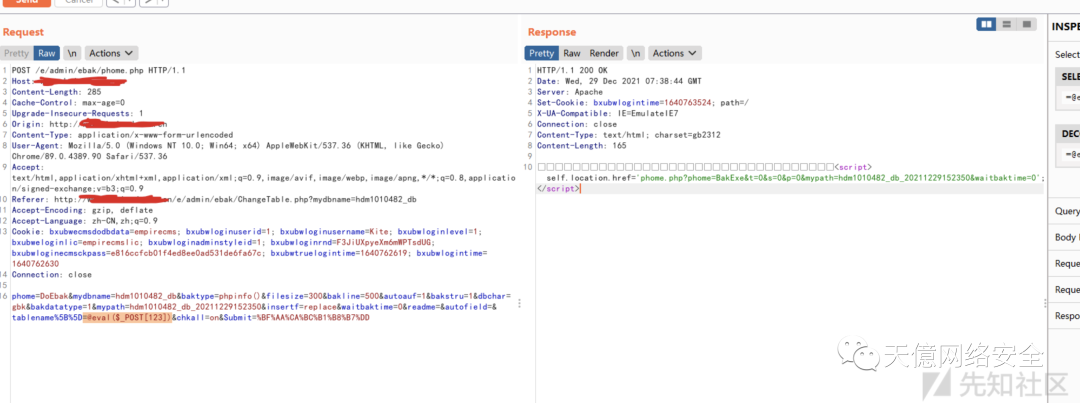Viewport: 1080px width, 403px height.
Task: Open the Render tab in Response panel
Action: click(x=604, y=53)
